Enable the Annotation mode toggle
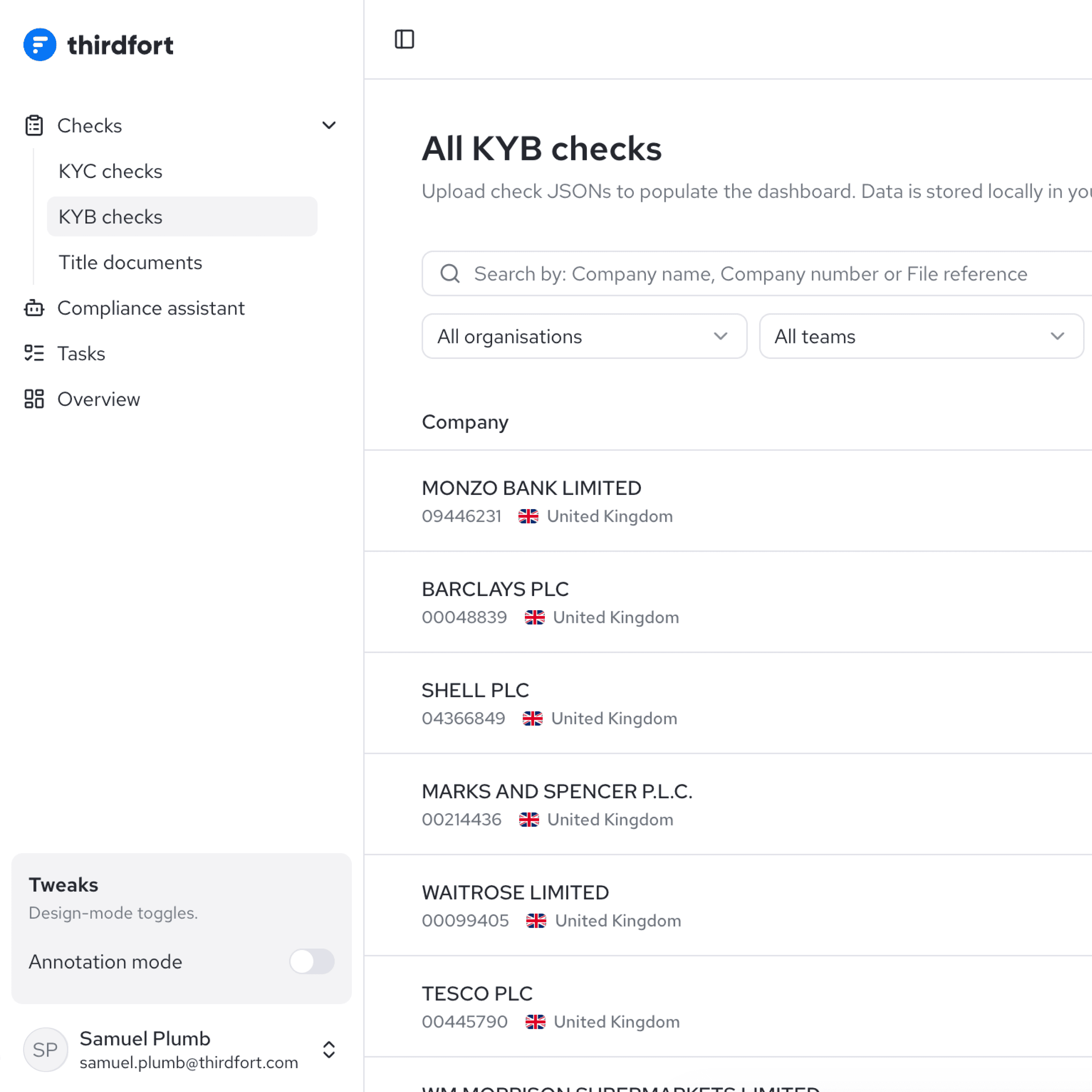This screenshot has width=1092, height=1092. pyautogui.click(x=312, y=961)
